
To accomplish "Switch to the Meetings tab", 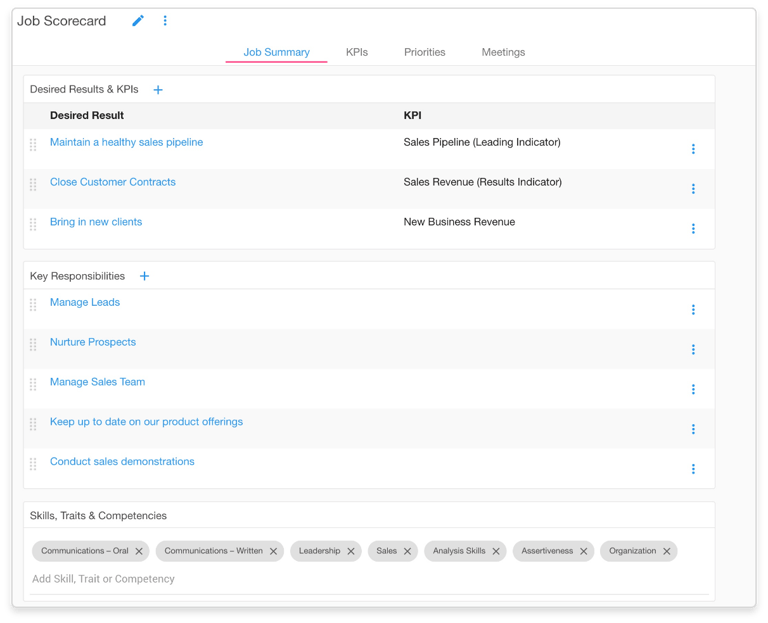I will [503, 52].
